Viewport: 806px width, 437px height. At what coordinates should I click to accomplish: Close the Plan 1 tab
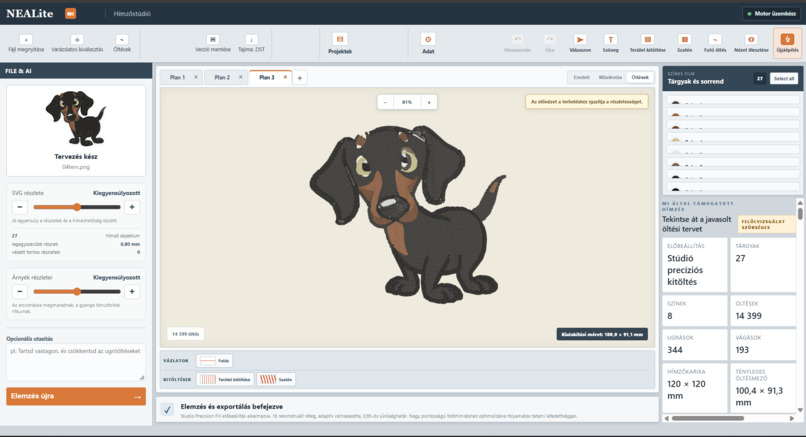tap(196, 77)
